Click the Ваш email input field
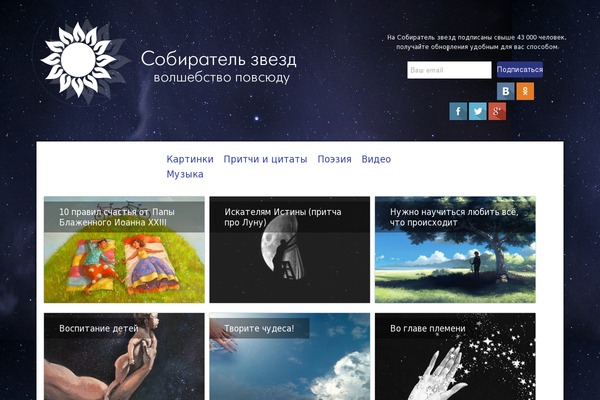600x400 pixels. tap(449, 70)
